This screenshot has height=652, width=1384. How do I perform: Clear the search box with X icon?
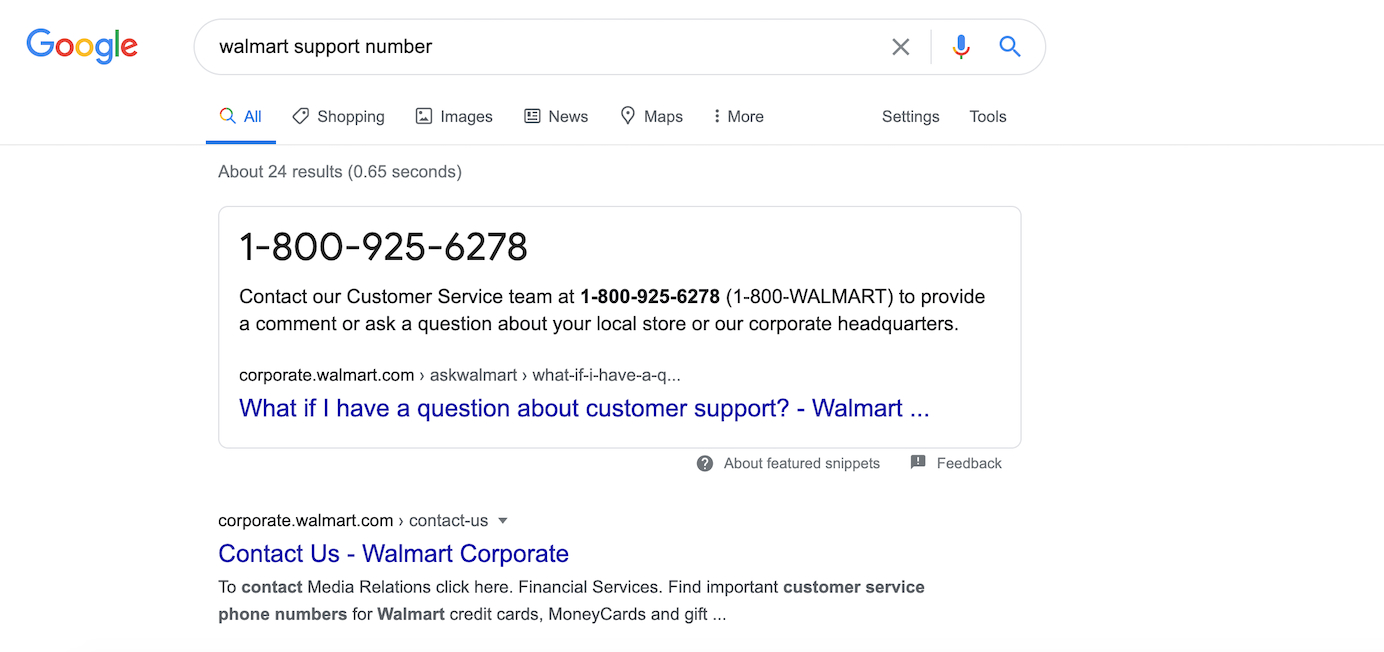pos(901,47)
